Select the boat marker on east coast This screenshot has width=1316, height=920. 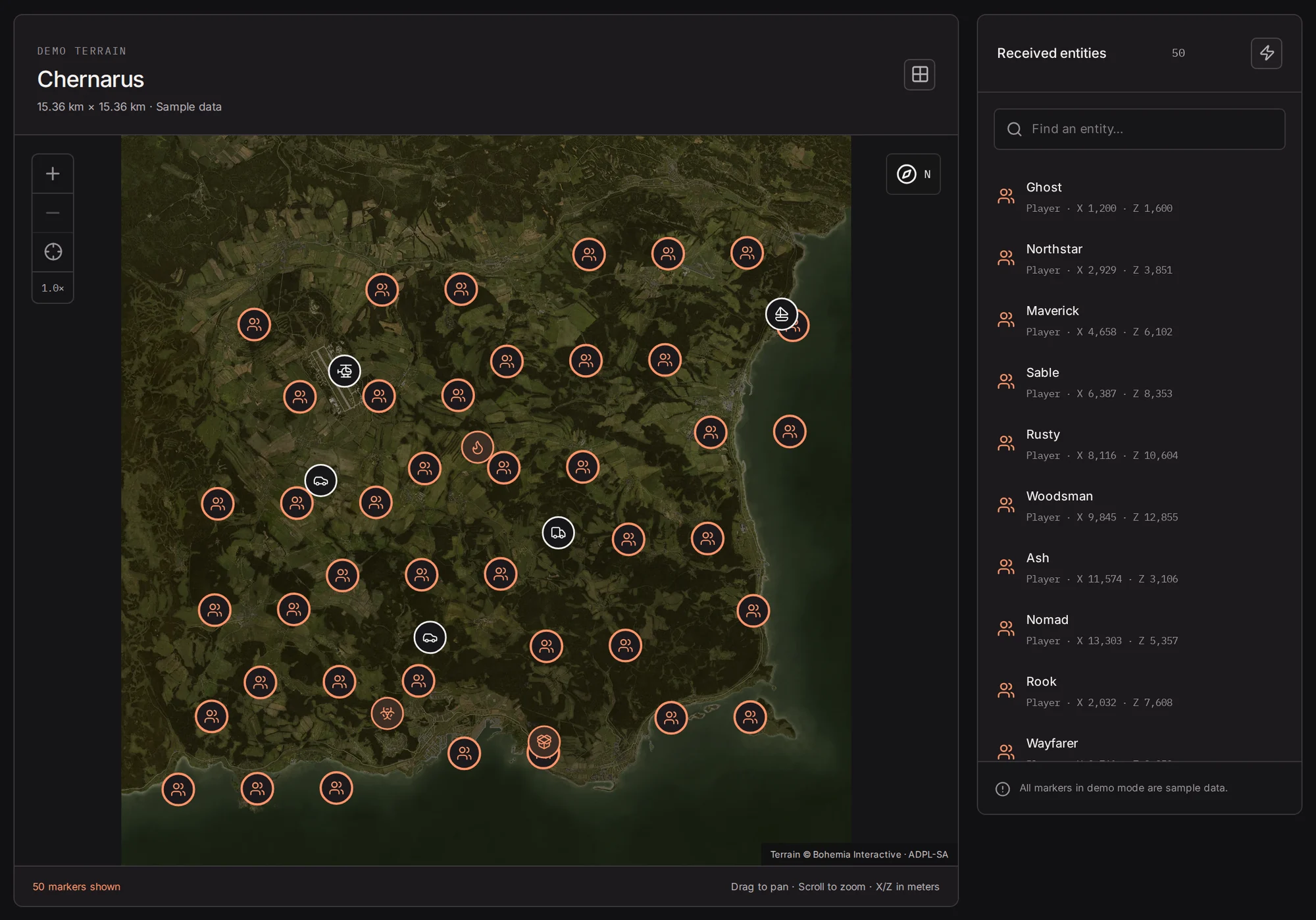(781, 314)
